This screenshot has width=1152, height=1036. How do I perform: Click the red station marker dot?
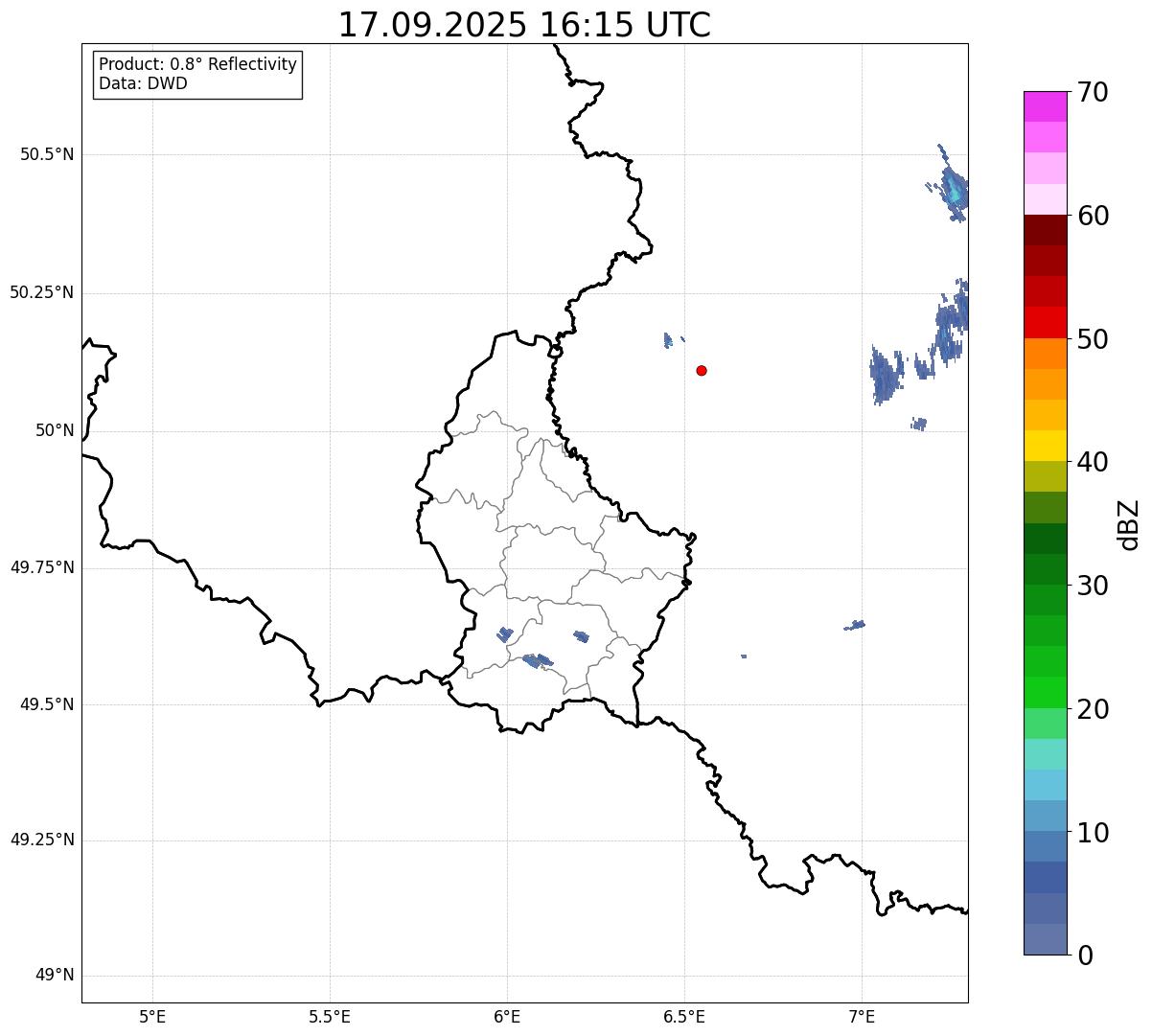702,370
